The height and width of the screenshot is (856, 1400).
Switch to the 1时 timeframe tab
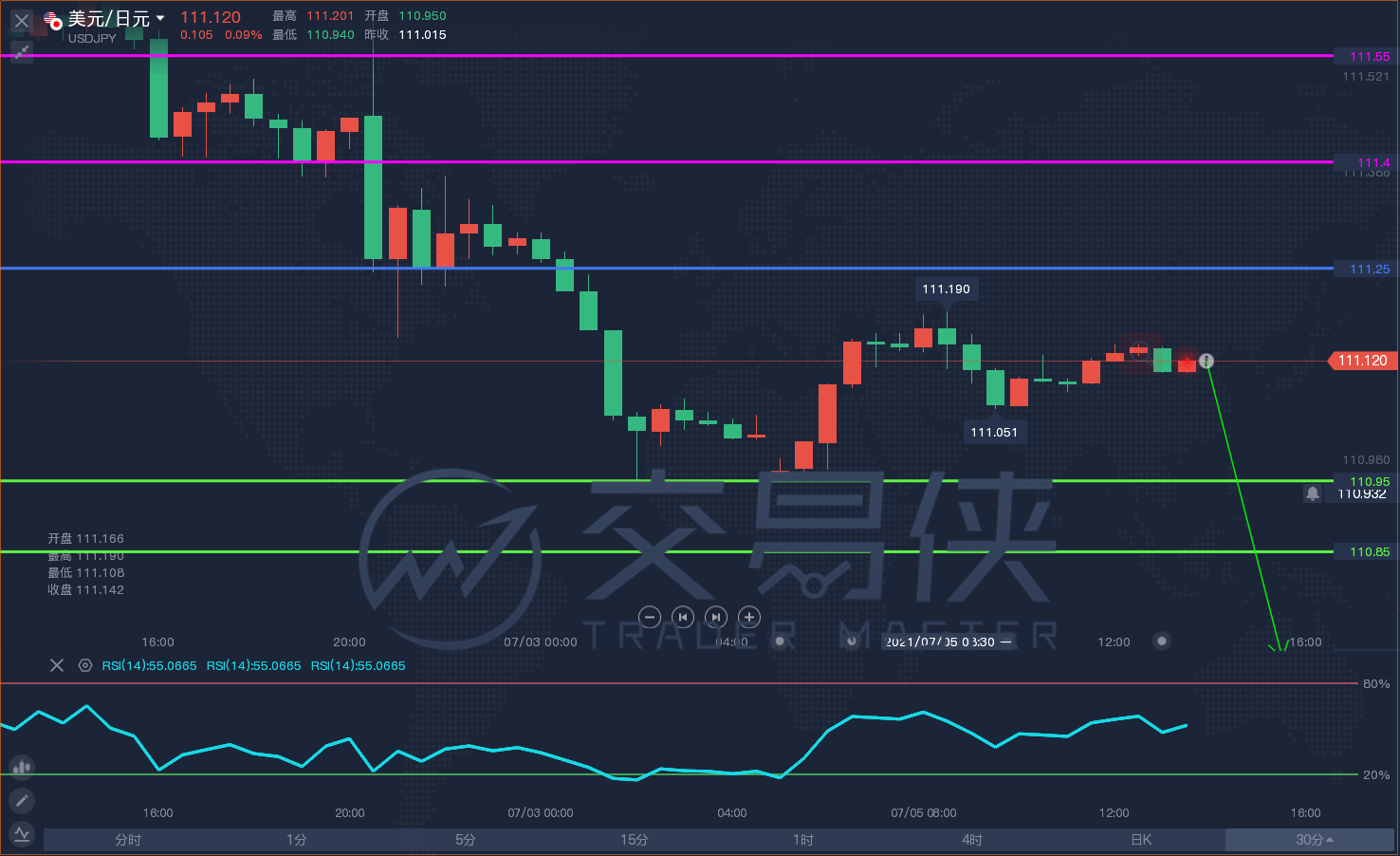pyautogui.click(x=803, y=840)
